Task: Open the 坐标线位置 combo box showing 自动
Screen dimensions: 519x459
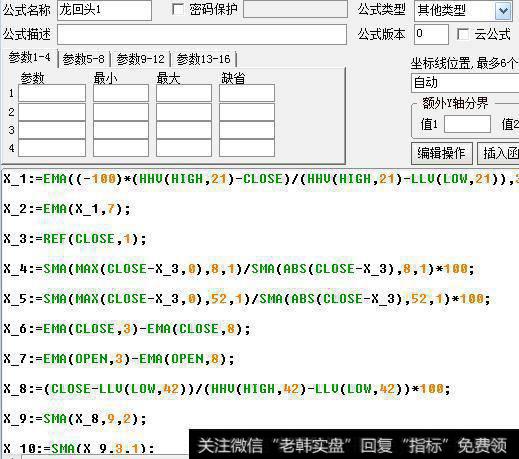Action: coord(465,83)
